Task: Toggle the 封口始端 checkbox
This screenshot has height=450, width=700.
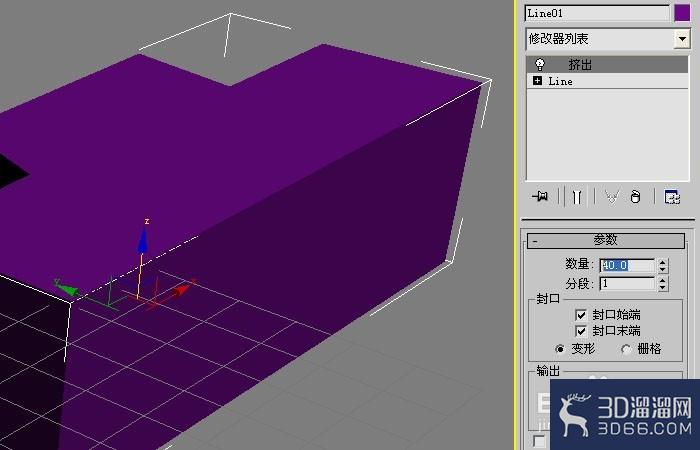Action: 581,315
